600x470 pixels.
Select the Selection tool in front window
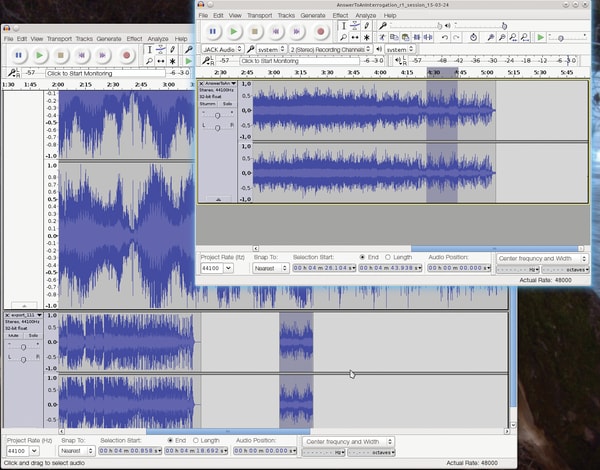(x=343, y=26)
